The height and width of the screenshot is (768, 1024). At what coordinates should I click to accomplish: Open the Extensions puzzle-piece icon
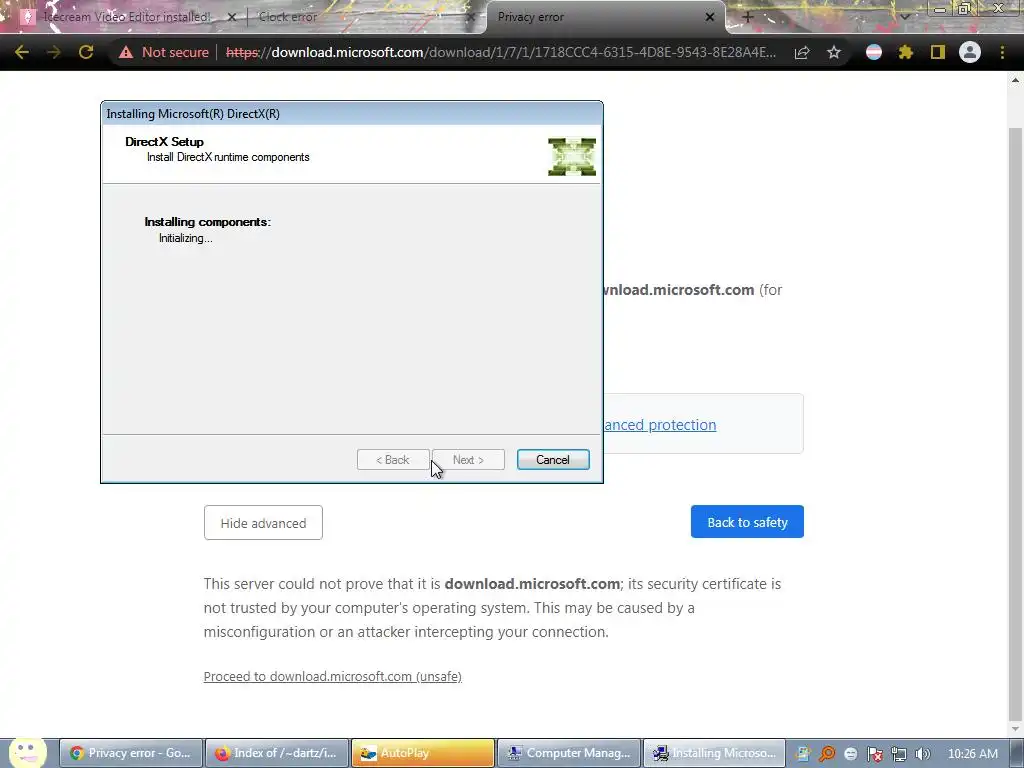pyautogui.click(x=905, y=52)
